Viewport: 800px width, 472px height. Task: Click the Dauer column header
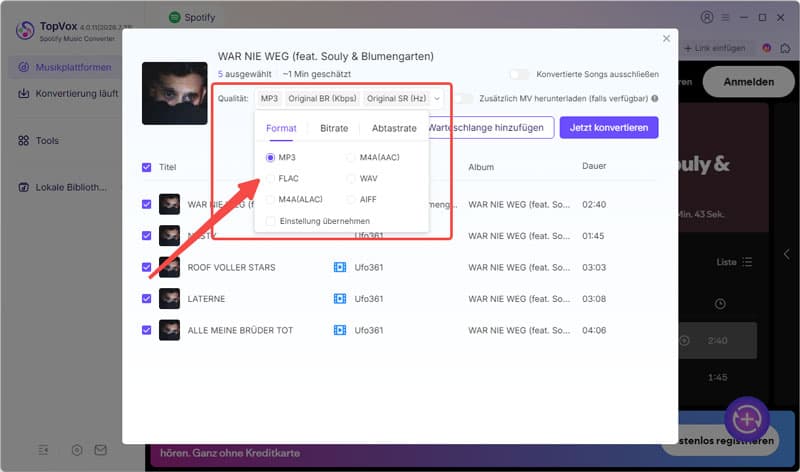coord(594,166)
